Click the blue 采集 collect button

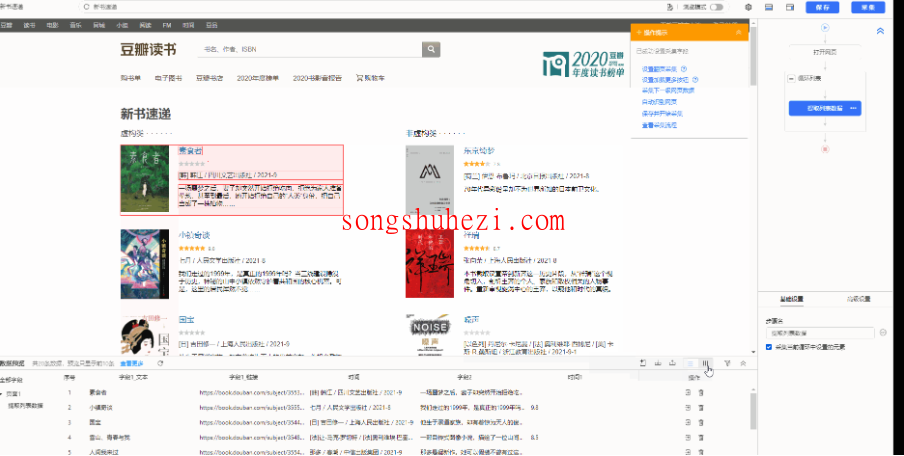click(x=868, y=7)
